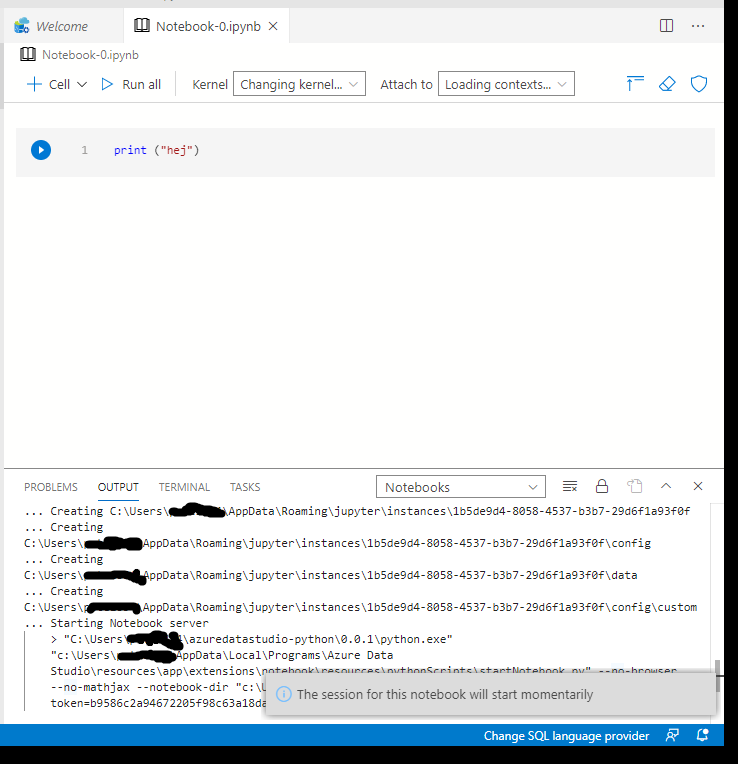Click Notebook-0.ipynb breadcrumb
The image size is (738, 764).
click(x=90, y=55)
